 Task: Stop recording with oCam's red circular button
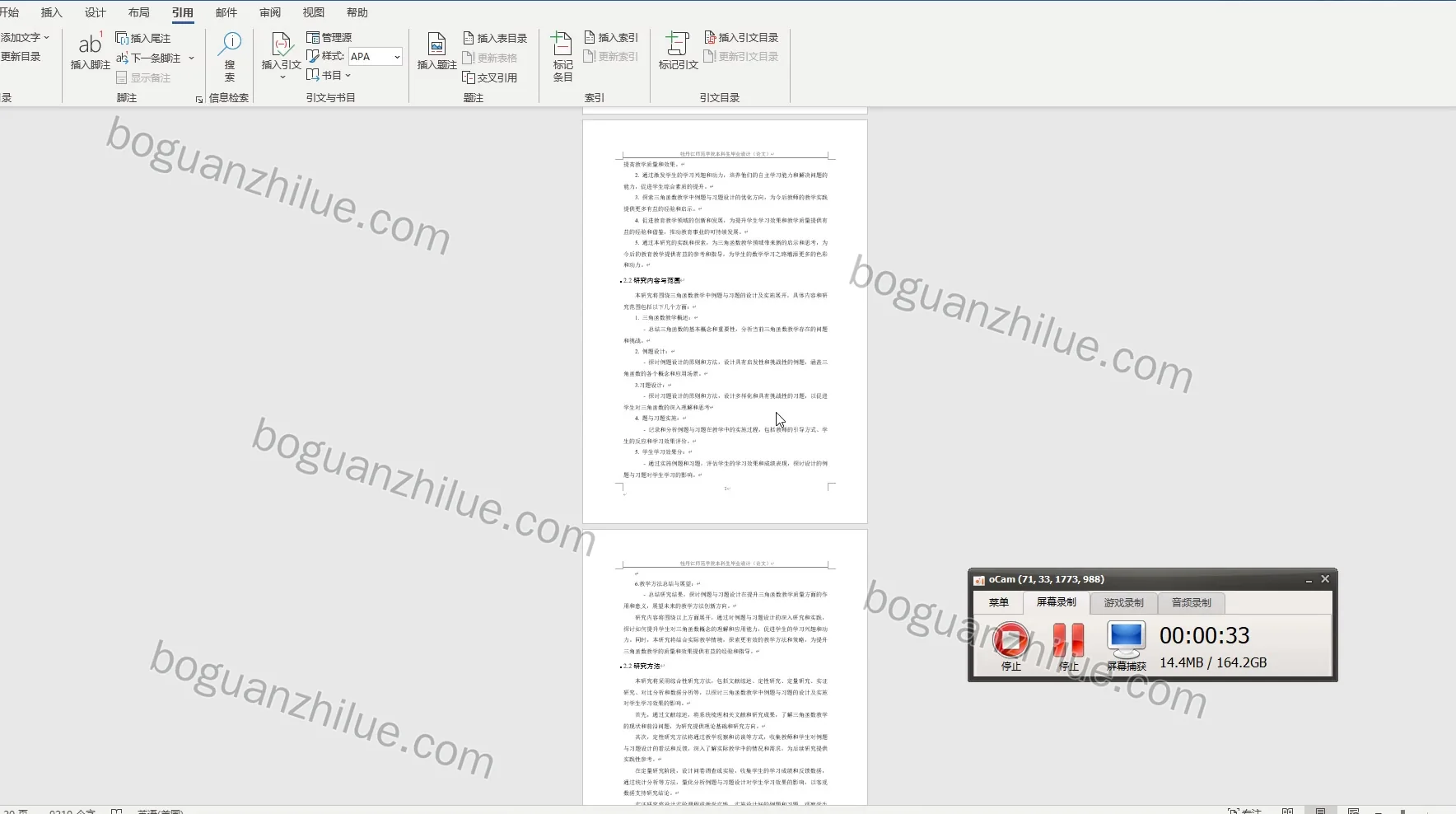[x=1010, y=640]
